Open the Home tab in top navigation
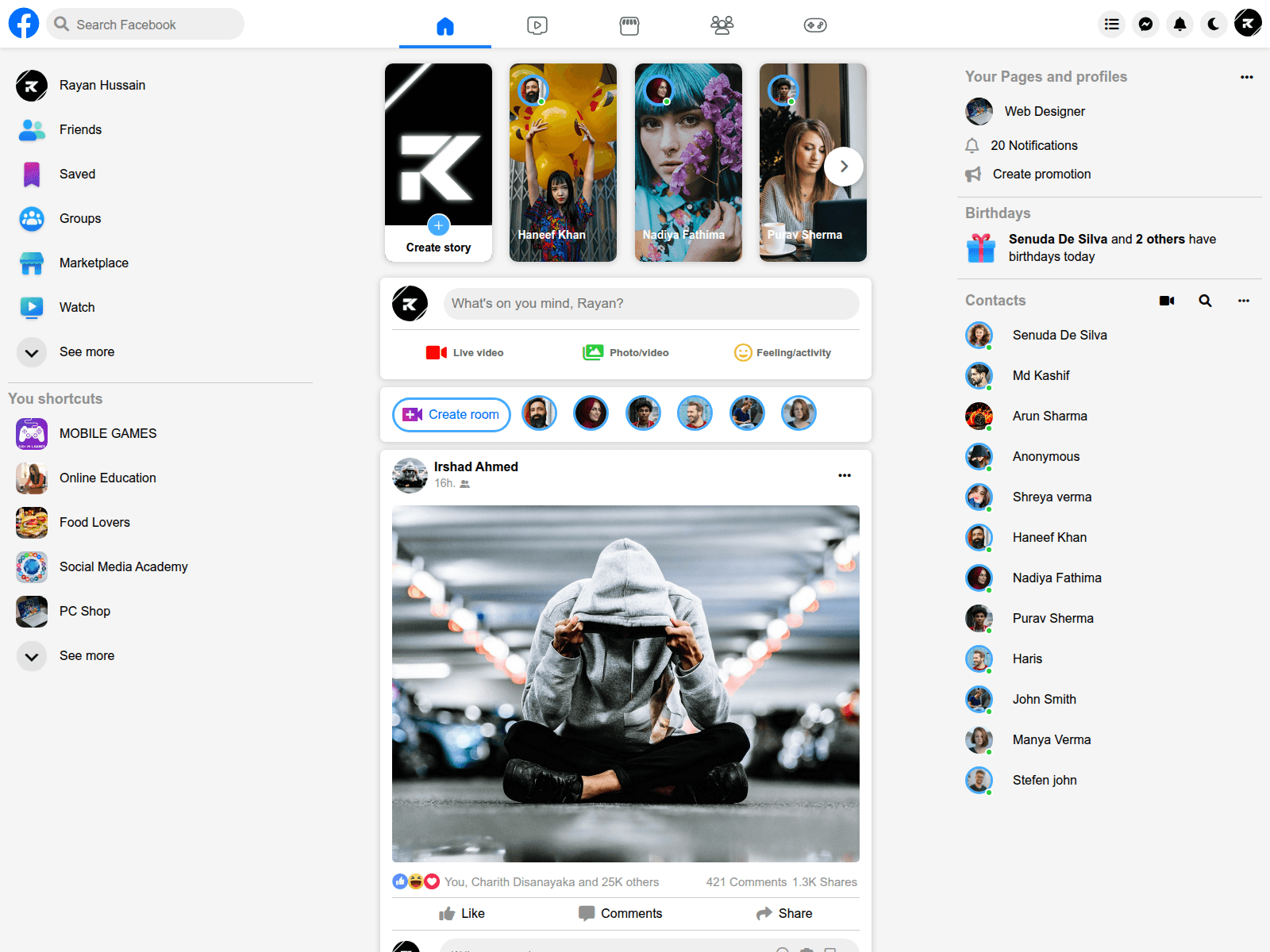 pyautogui.click(x=445, y=25)
